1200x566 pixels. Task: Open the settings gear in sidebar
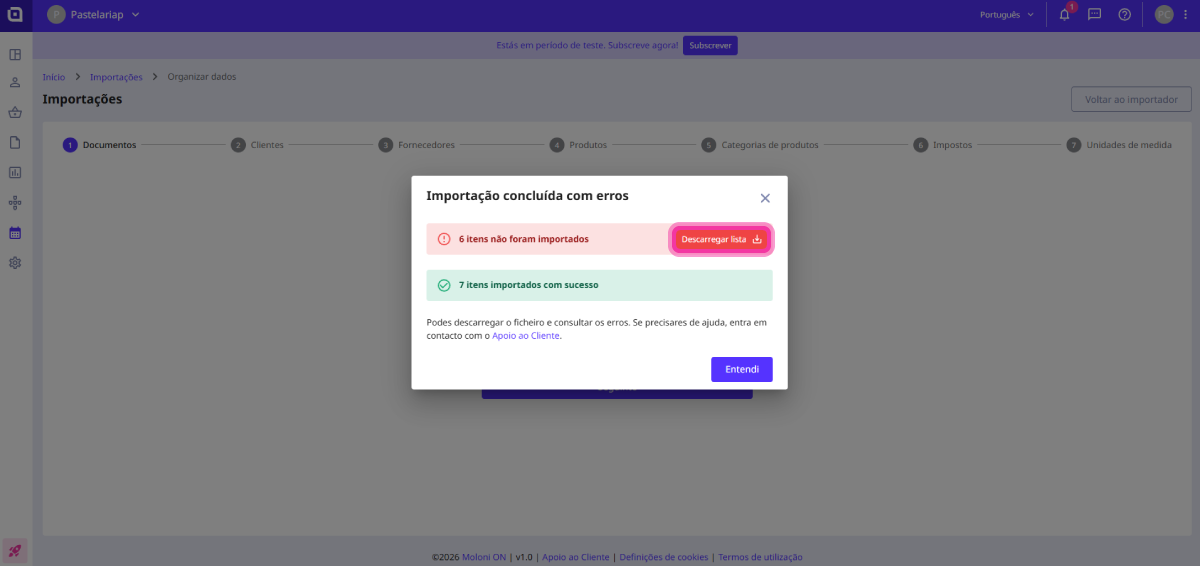pos(15,263)
